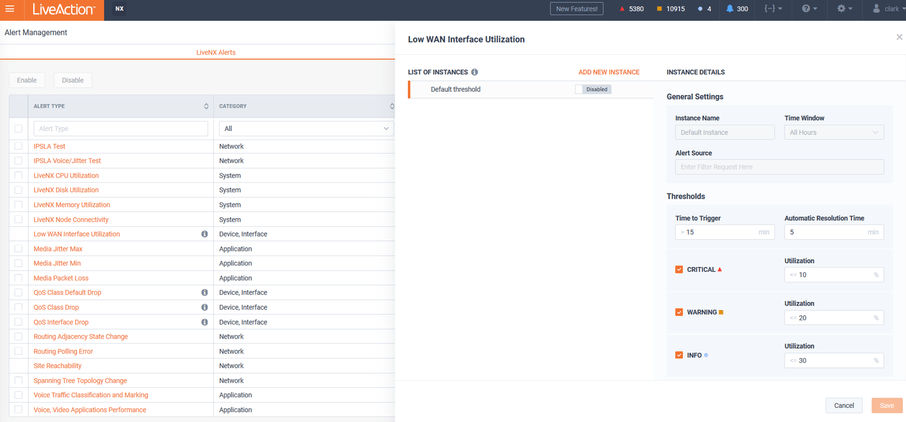The image size is (906, 422).
Task: Open warning alerts count 10915
Action: 671,9
